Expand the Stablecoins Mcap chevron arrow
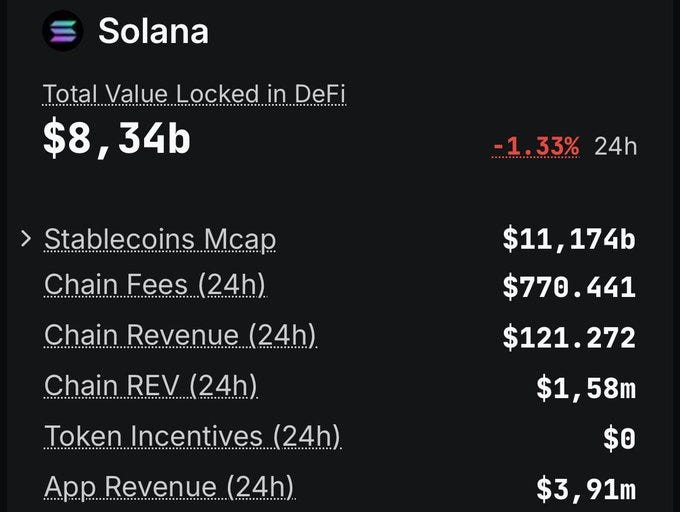Image resolution: width=680 pixels, height=512 pixels. pos(26,239)
